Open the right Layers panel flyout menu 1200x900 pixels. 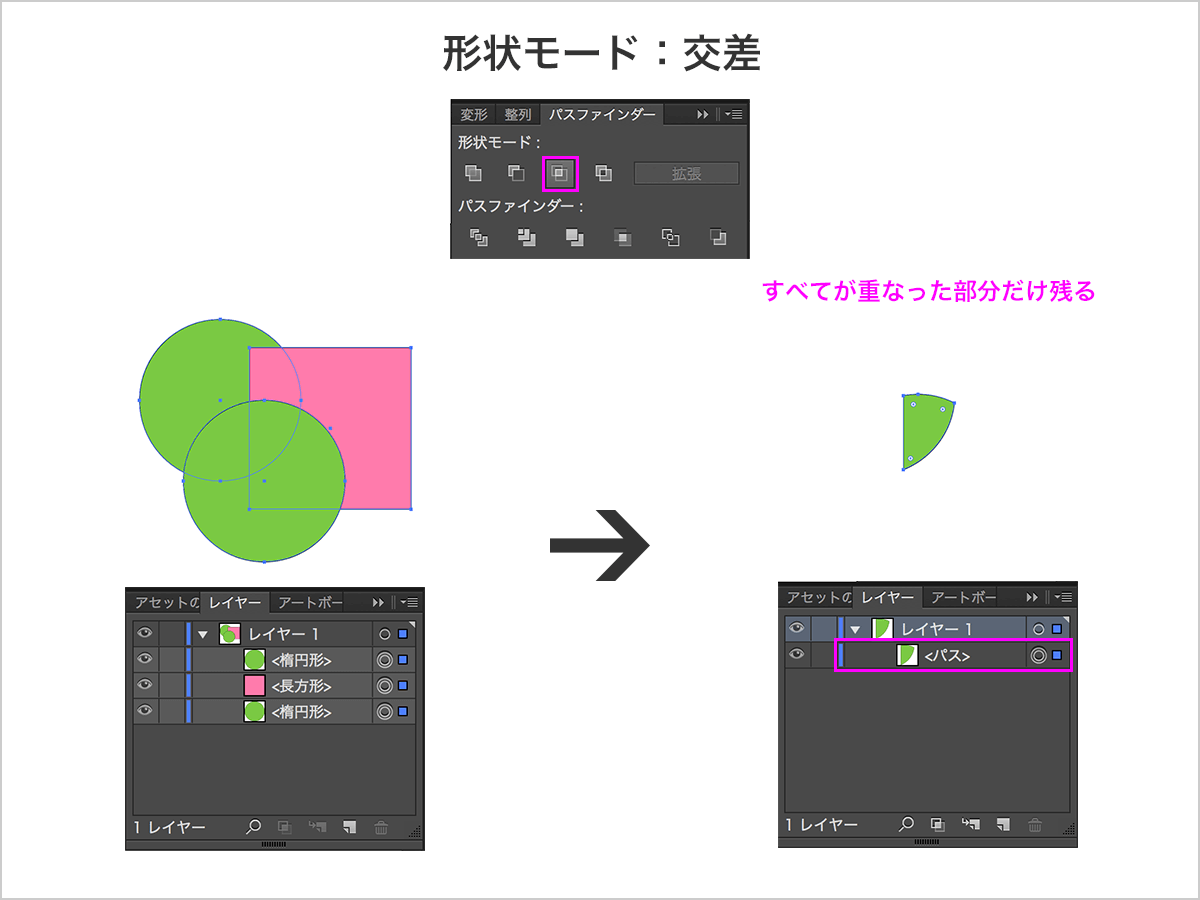point(1063,598)
